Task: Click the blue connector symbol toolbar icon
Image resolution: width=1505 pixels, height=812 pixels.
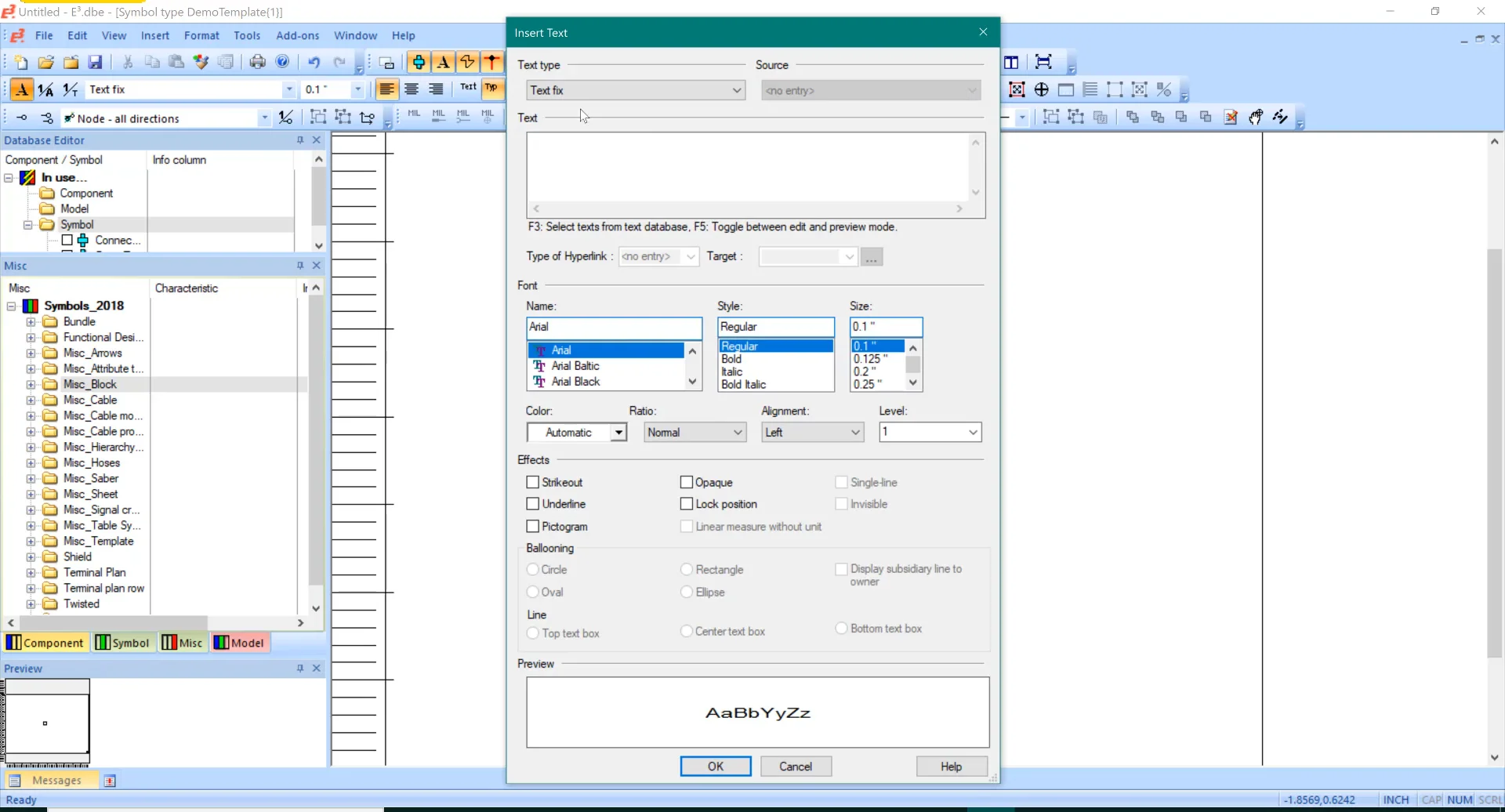Action: [419, 63]
